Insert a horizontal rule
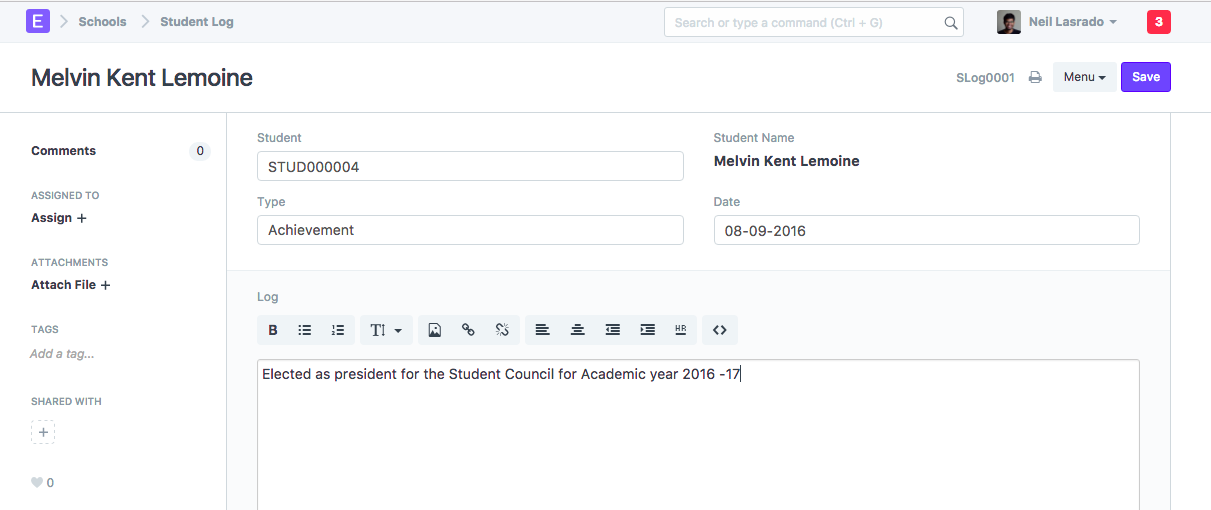The image size is (1211, 510). (x=681, y=330)
